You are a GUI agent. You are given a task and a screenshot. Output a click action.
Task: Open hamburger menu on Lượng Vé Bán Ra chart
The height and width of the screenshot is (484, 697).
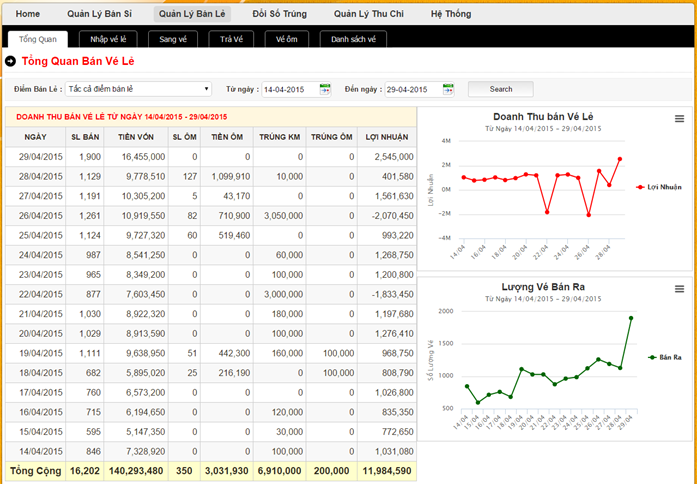[680, 288]
